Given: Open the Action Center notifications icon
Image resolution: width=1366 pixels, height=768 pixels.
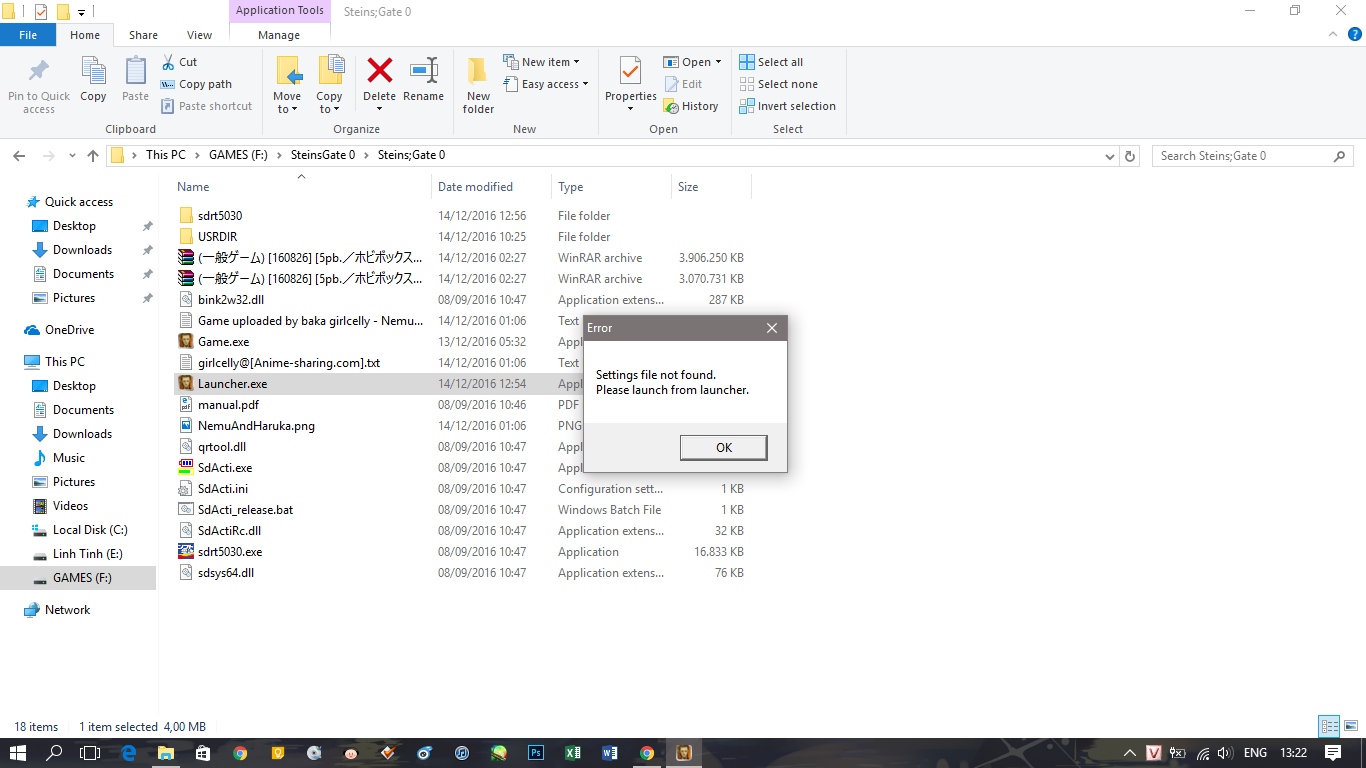Looking at the screenshot, I should [x=1332, y=753].
